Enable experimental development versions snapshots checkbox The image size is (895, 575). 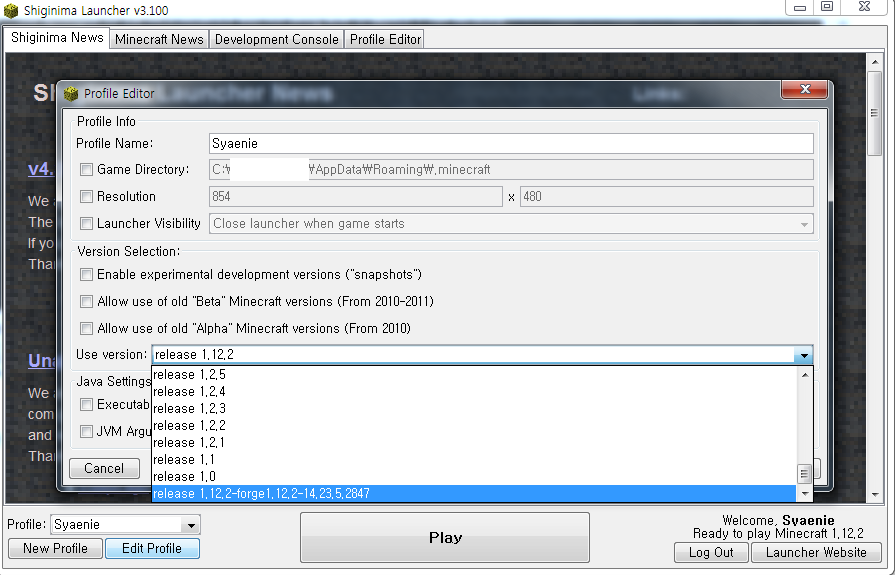[86, 275]
